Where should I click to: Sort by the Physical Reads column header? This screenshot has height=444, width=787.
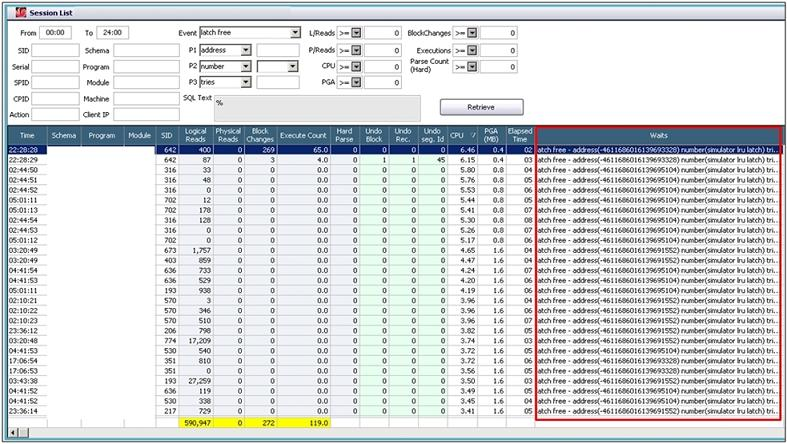point(228,135)
